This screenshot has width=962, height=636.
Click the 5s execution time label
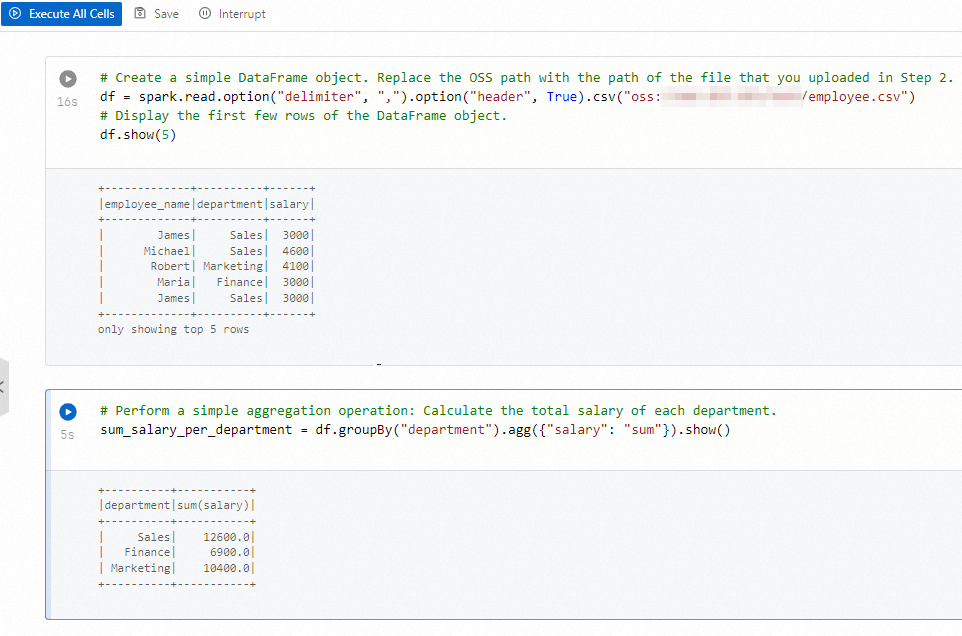point(67,435)
